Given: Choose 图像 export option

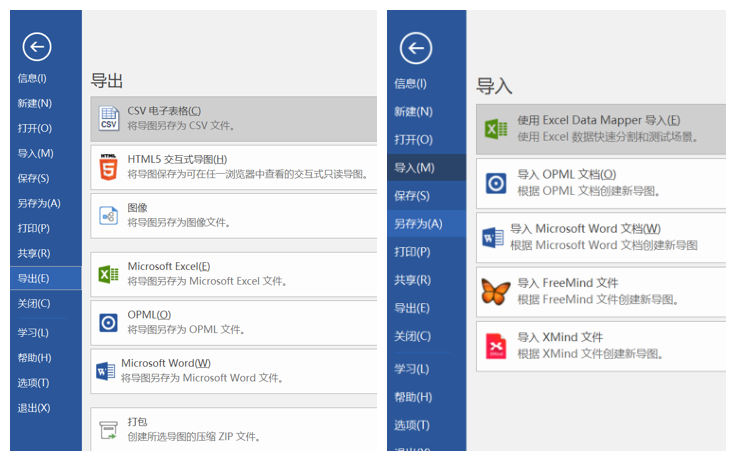Looking at the screenshot, I should tap(233, 216).
